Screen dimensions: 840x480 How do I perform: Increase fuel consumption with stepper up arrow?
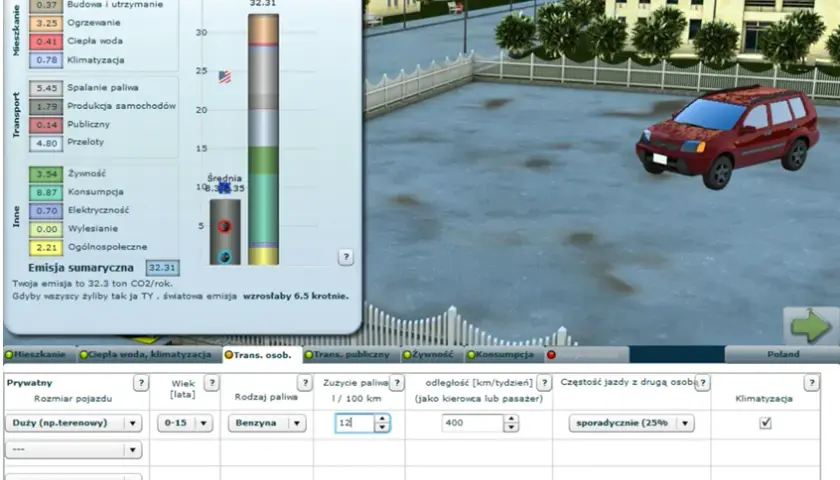[x=382, y=418]
